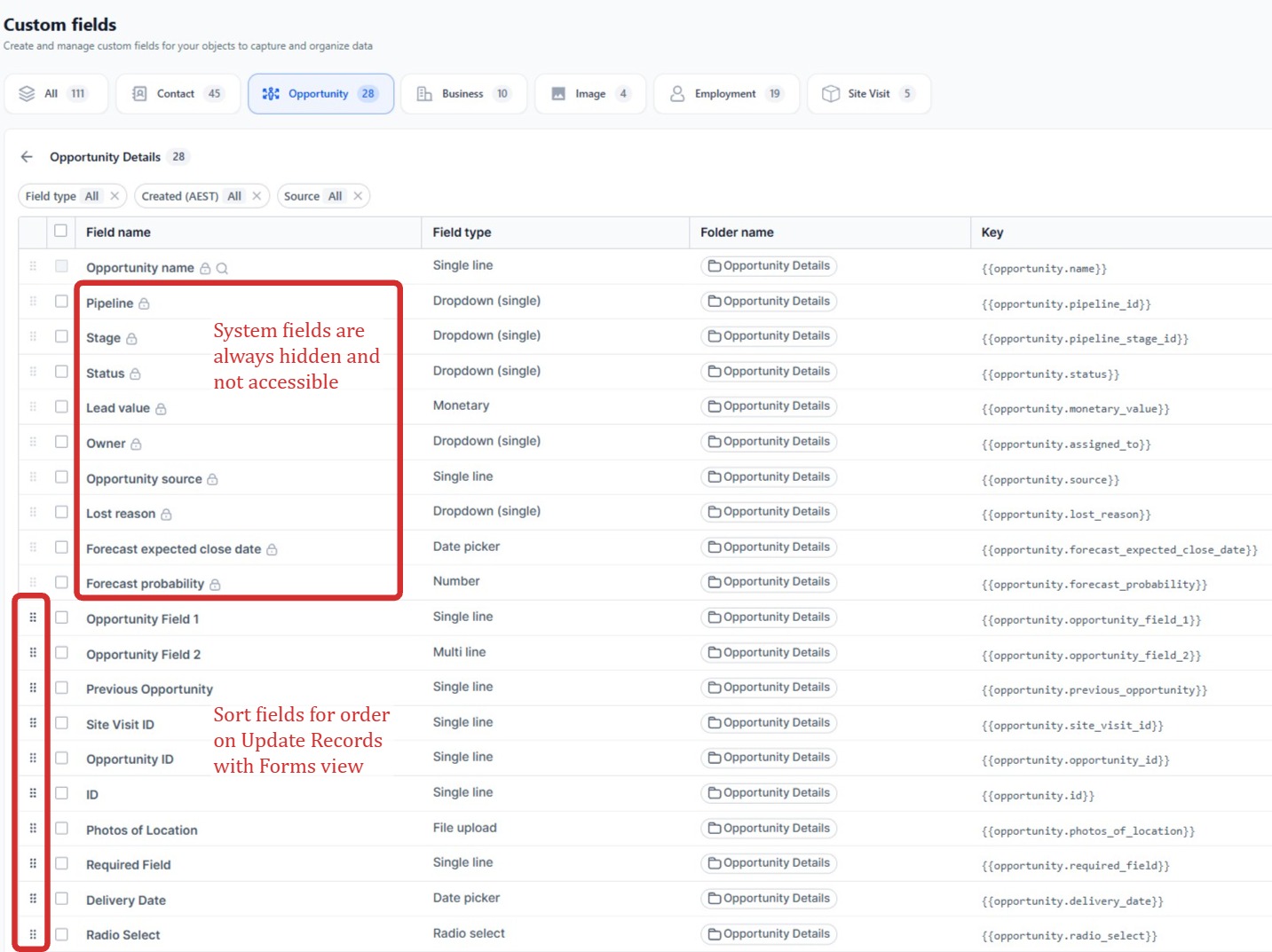Check the box for Opportunity Field 2

(61, 653)
